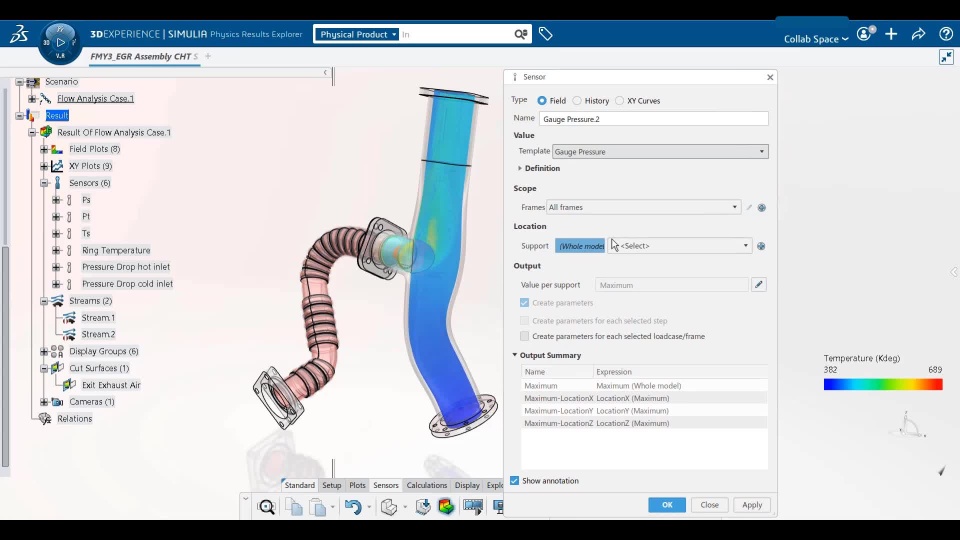Click the Apply button
Viewport: 960px width, 540px height.
click(x=752, y=505)
